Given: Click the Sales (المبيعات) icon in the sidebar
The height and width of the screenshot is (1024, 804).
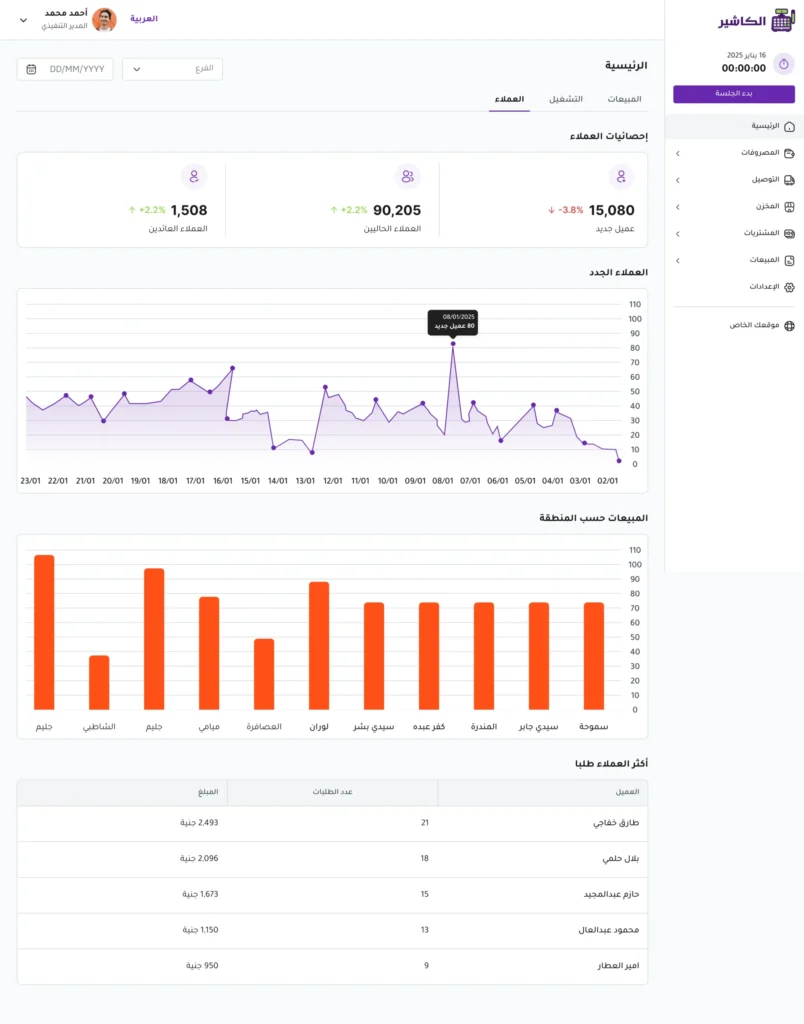Looking at the screenshot, I should click(789, 260).
